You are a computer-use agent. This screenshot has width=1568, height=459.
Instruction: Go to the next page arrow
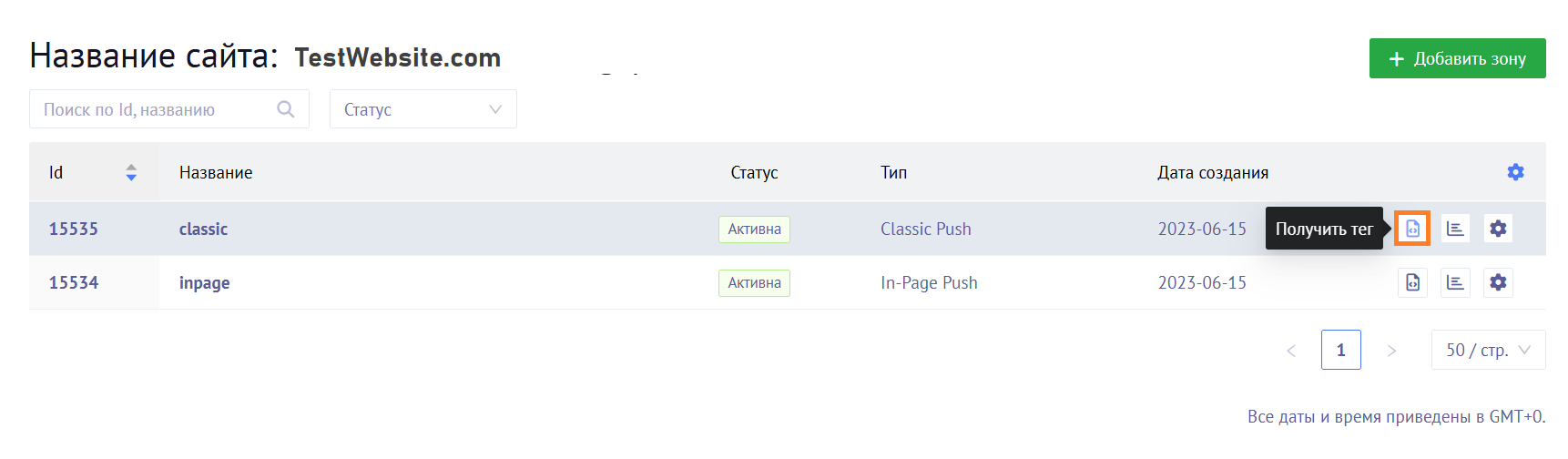(1390, 351)
